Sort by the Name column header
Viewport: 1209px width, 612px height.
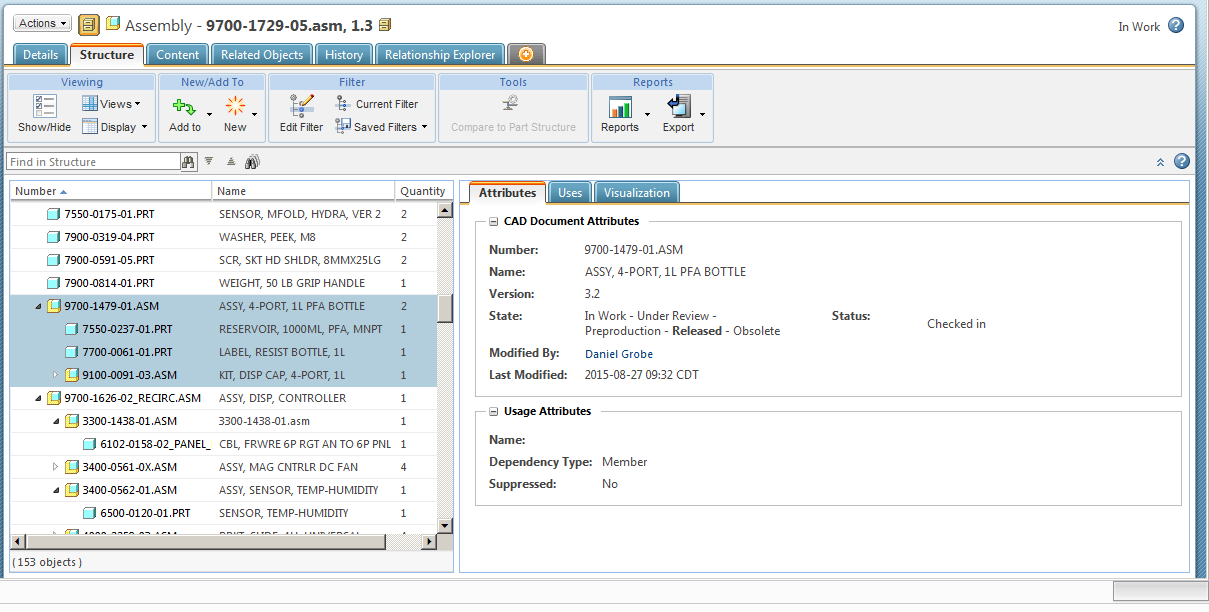click(304, 191)
